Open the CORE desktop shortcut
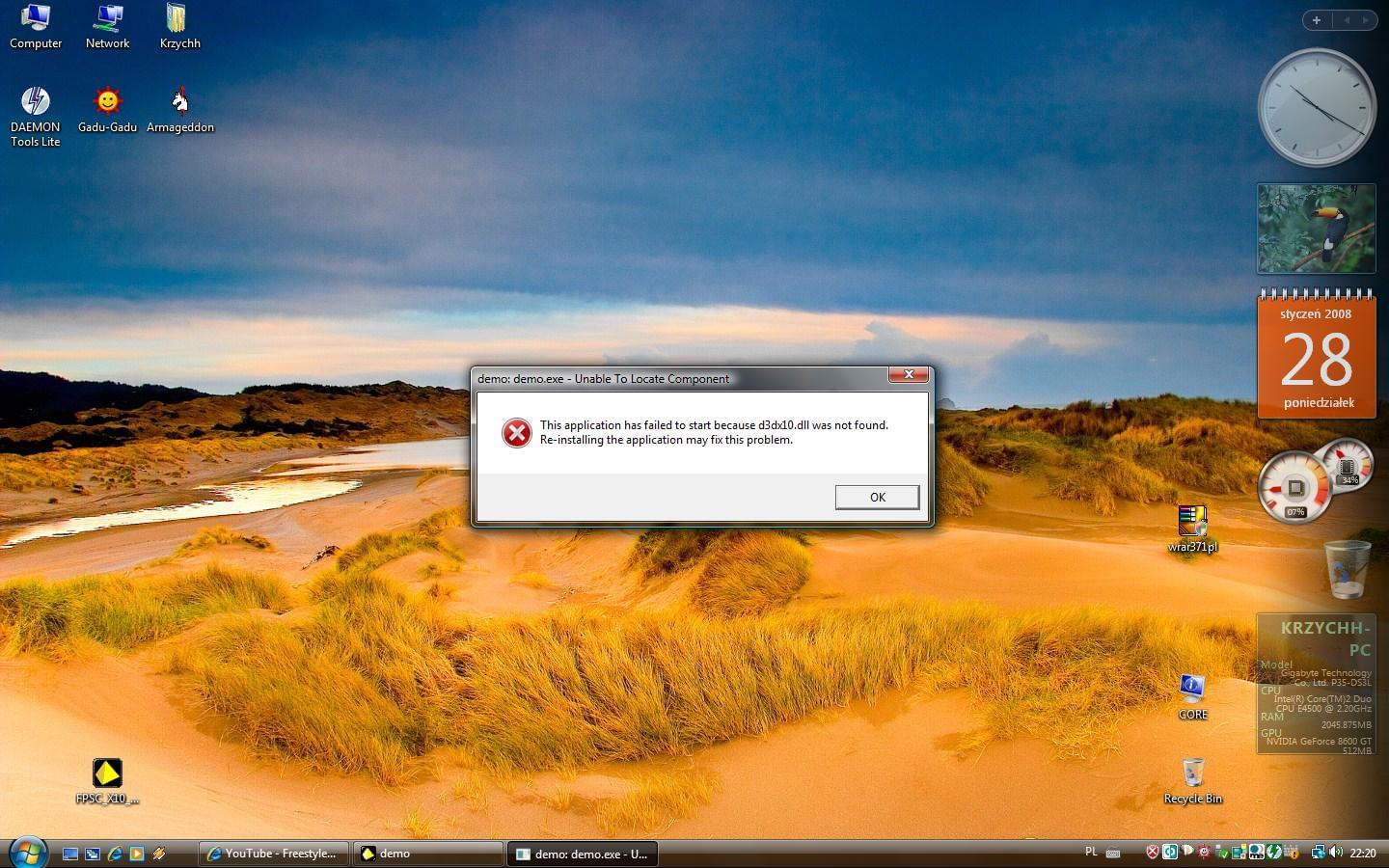This screenshot has width=1389, height=868. pos(1192,689)
